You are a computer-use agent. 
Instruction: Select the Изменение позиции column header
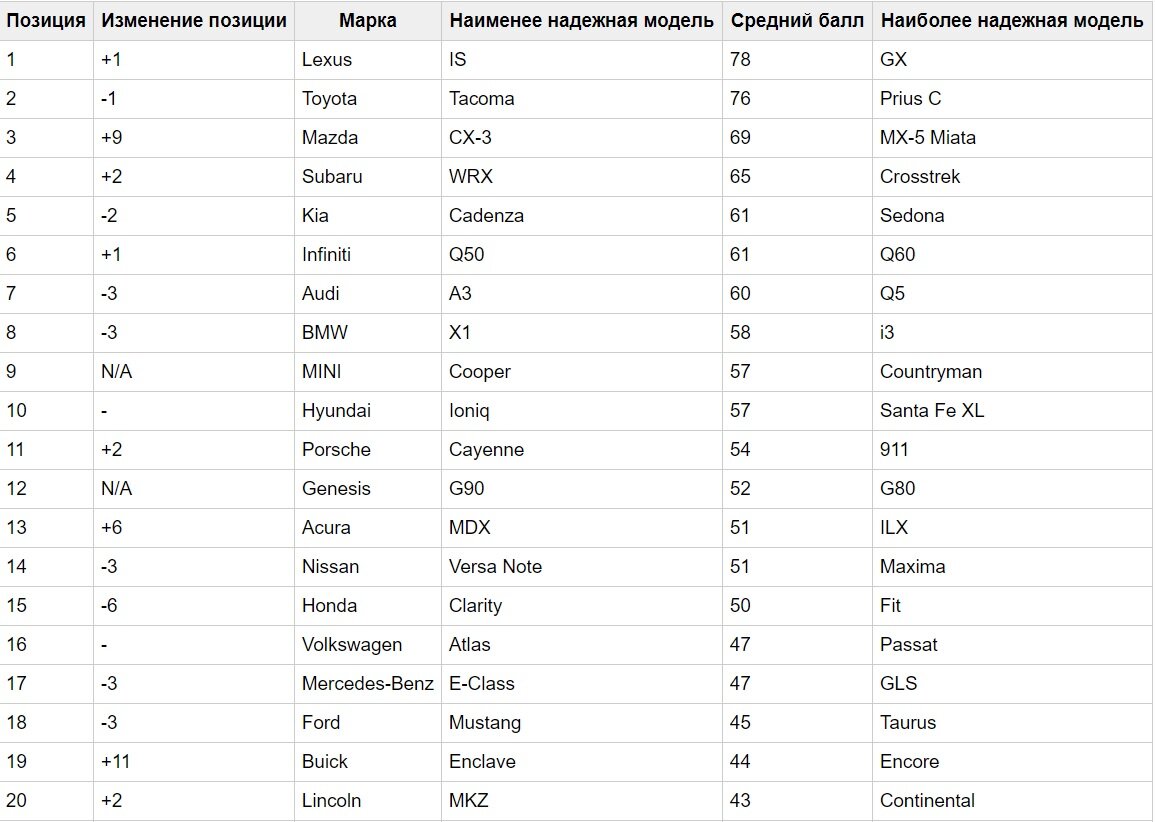194,21
